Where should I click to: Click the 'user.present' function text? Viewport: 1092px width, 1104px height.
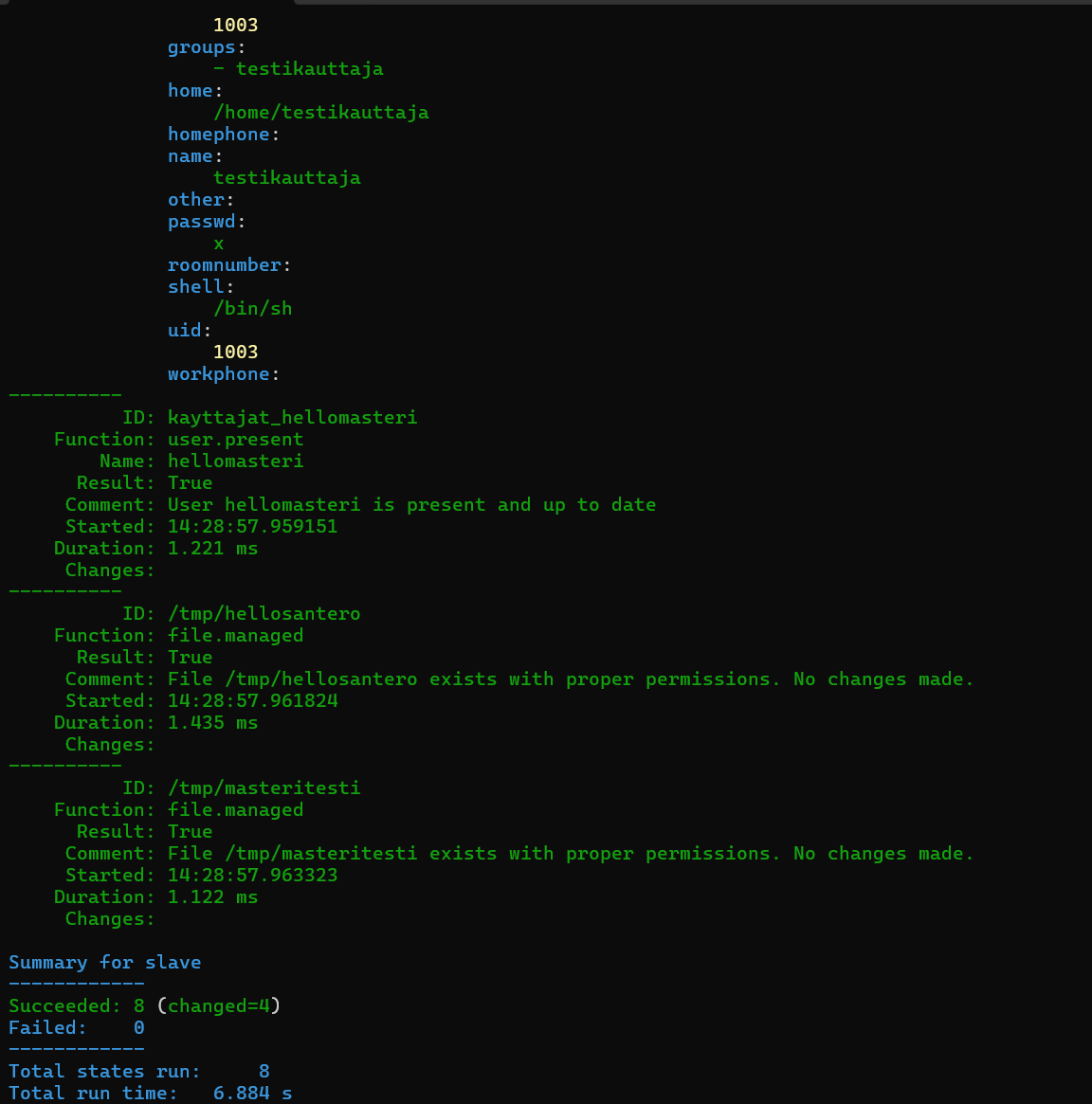235,439
